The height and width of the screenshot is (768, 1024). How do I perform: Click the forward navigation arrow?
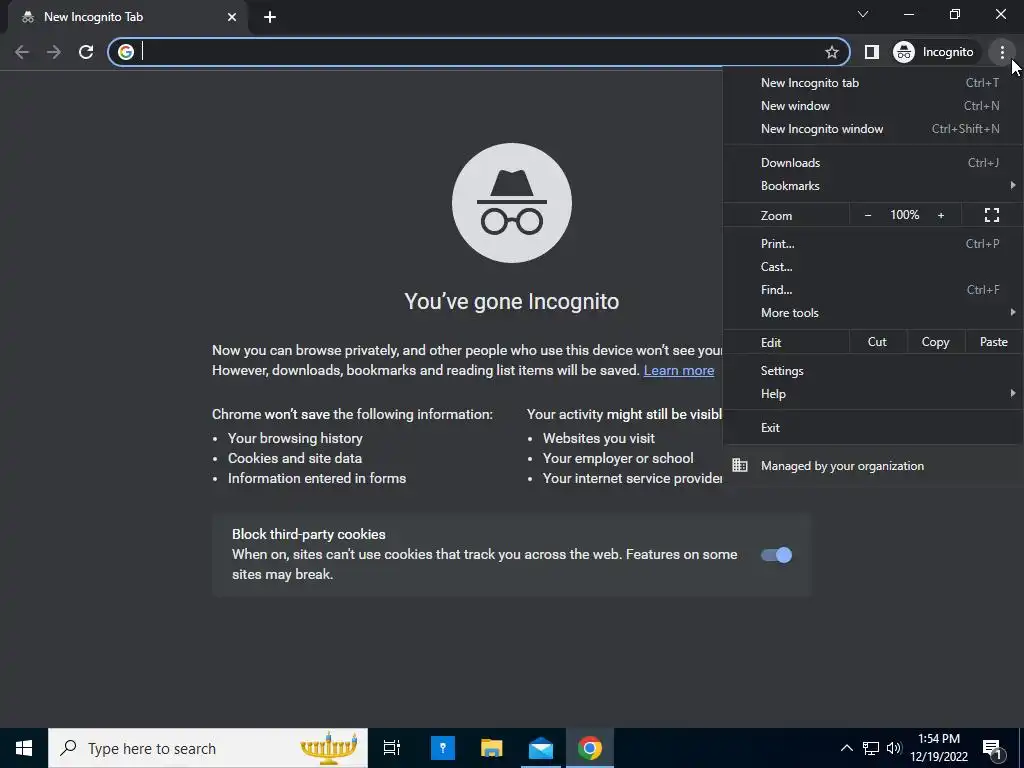(54, 52)
